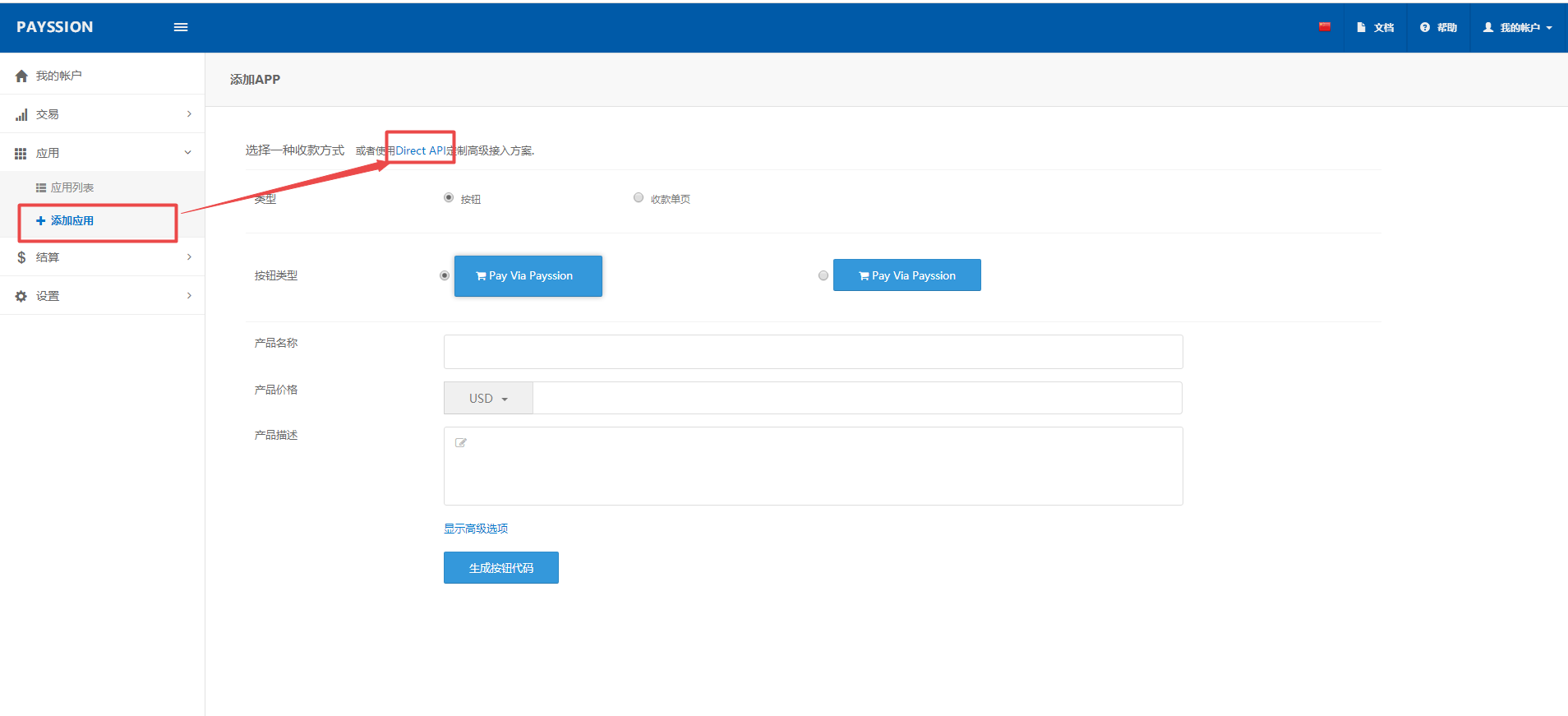Click the dollar sign icon for 结算
Image resolution: width=1568 pixels, height=716 pixels.
point(21,257)
